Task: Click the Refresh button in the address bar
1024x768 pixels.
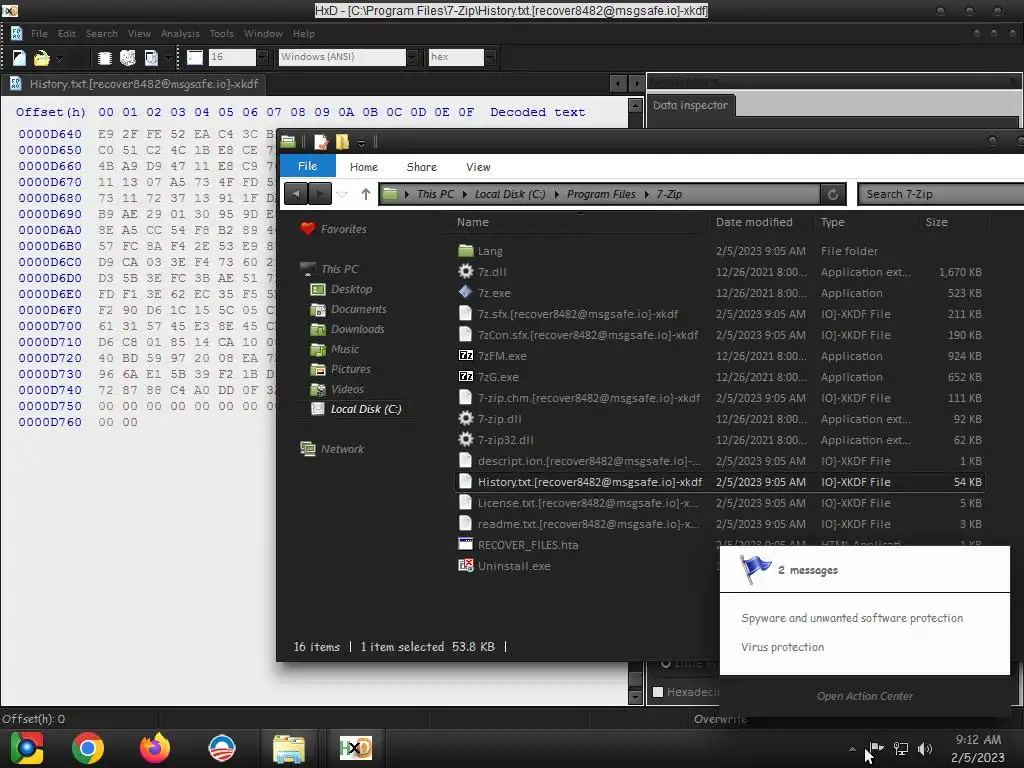Action: [833, 194]
